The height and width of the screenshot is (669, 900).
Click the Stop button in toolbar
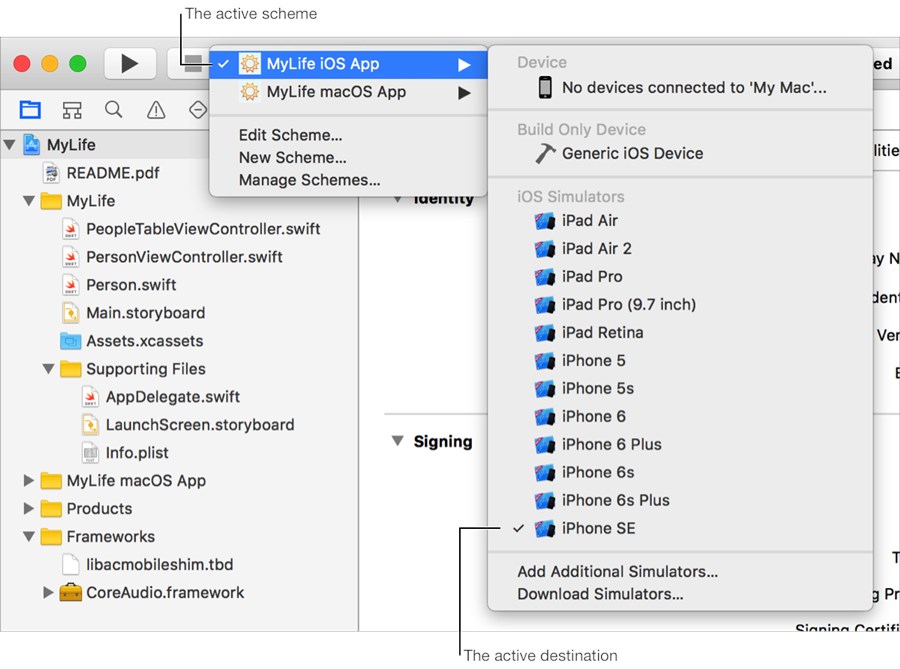click(188, 64)
